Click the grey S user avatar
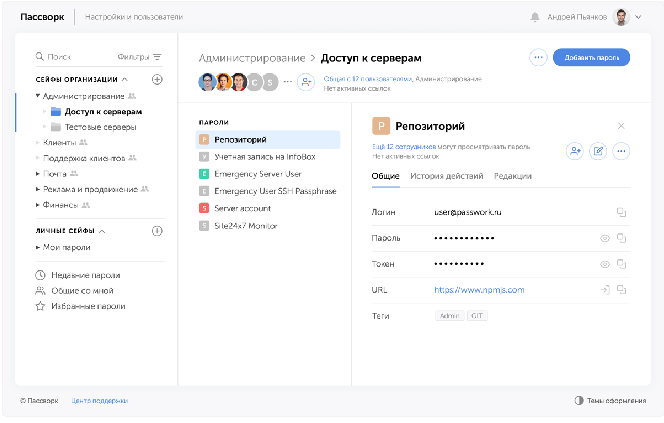Screen dimensions: 664x423 click(270, 82)
